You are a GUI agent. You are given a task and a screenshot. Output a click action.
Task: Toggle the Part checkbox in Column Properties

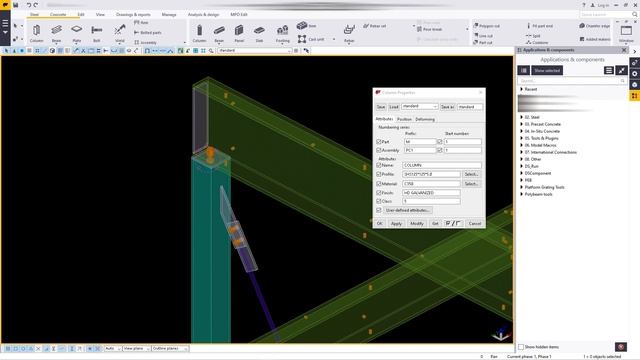click(x=378, y=142)
